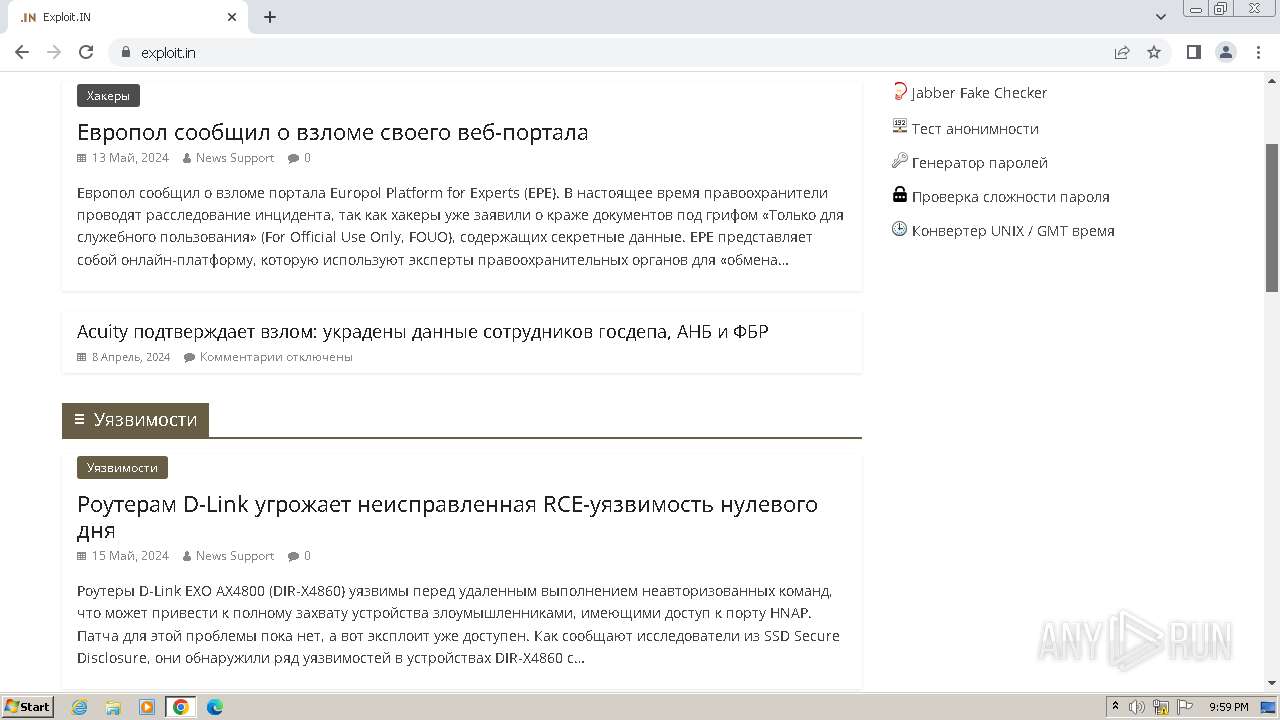This screenshot has width=1280, height=720.
Task: Open Проверка сложности пароля tool
Action: click(x=1010, y=197)
